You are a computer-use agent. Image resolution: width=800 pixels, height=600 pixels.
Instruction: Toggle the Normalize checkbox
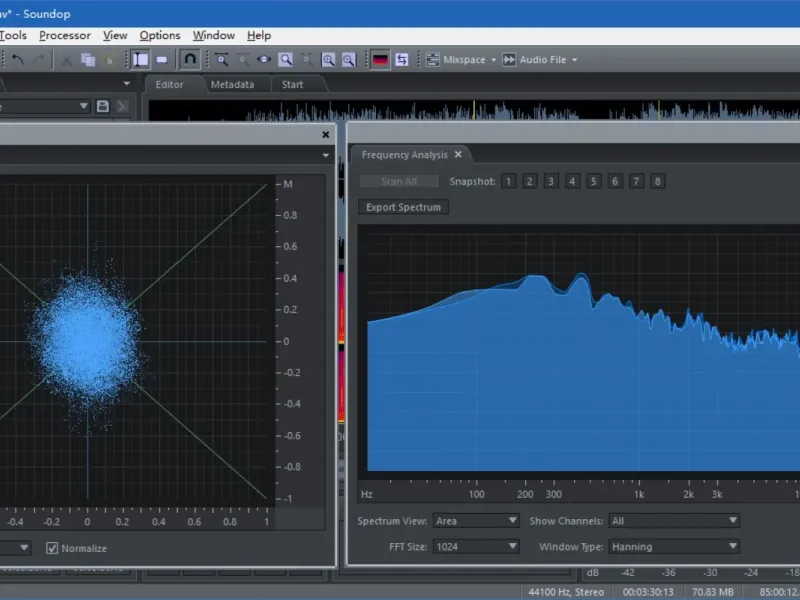[53, 548]
